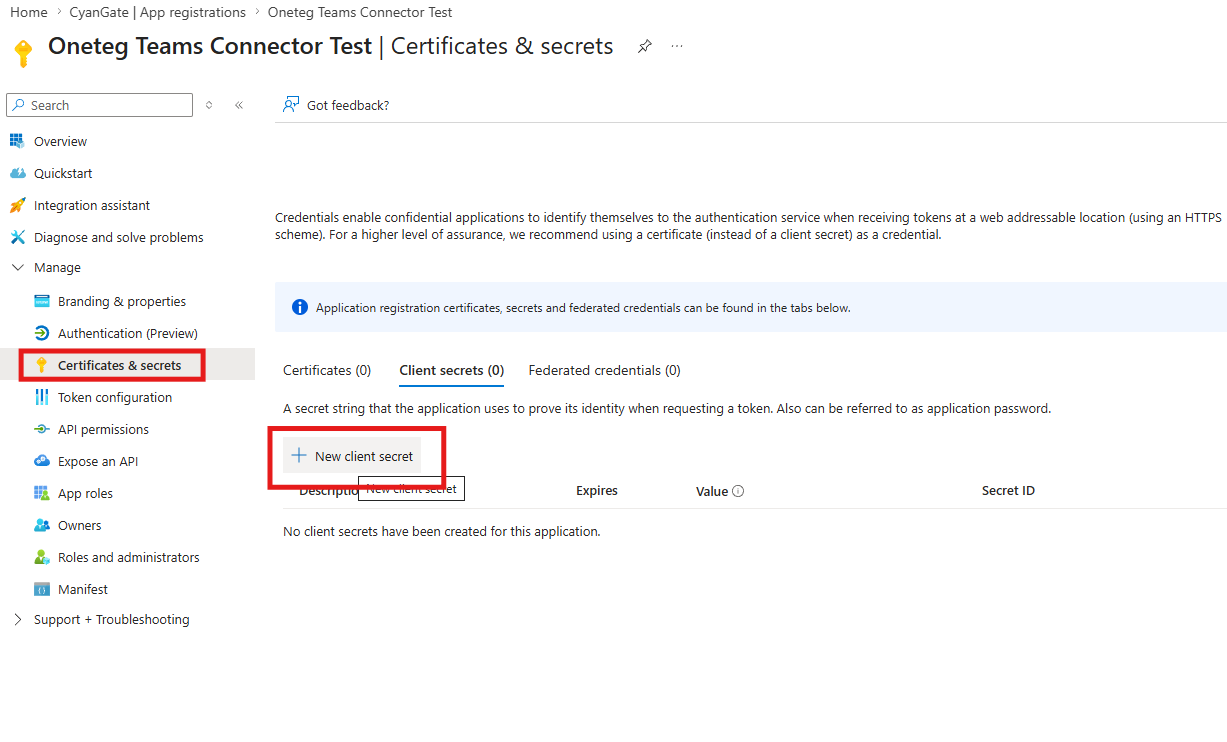The height and width of the screenshot is (742, 1227).
Task: Click the Value column header
Action: [712, 491]
